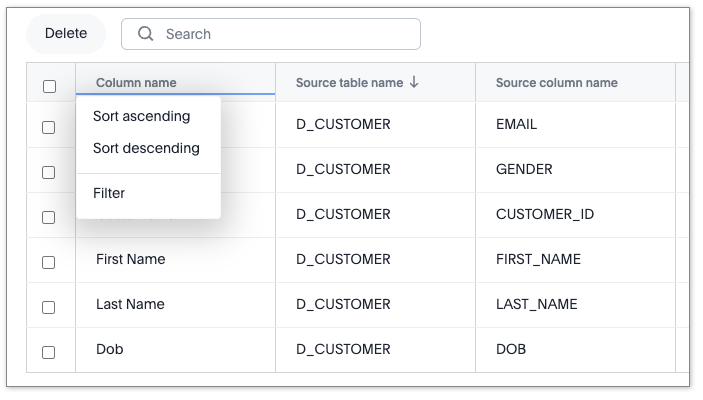Click the magnifying glass search icon
This screenshot has width=703, height=400.
click(145, 34)
